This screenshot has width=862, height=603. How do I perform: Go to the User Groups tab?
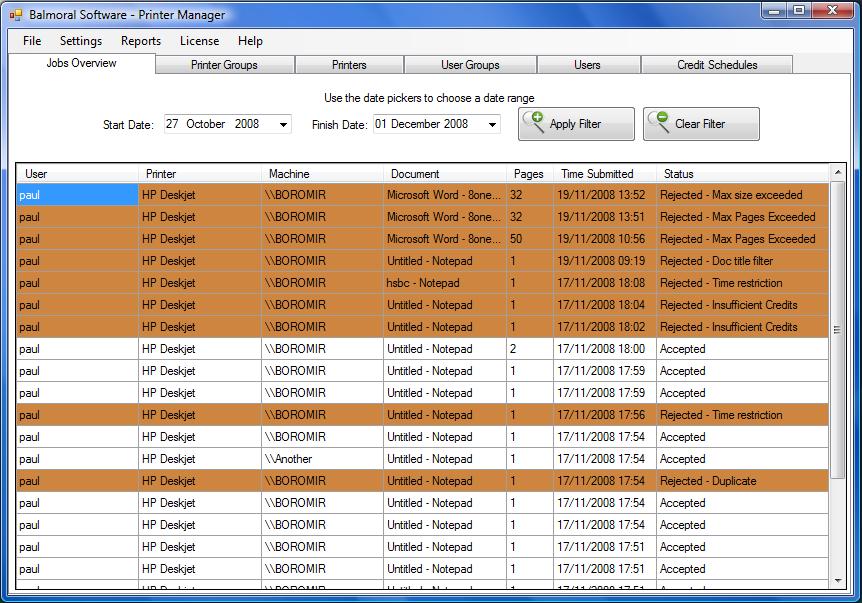click(x=470, y=65)
